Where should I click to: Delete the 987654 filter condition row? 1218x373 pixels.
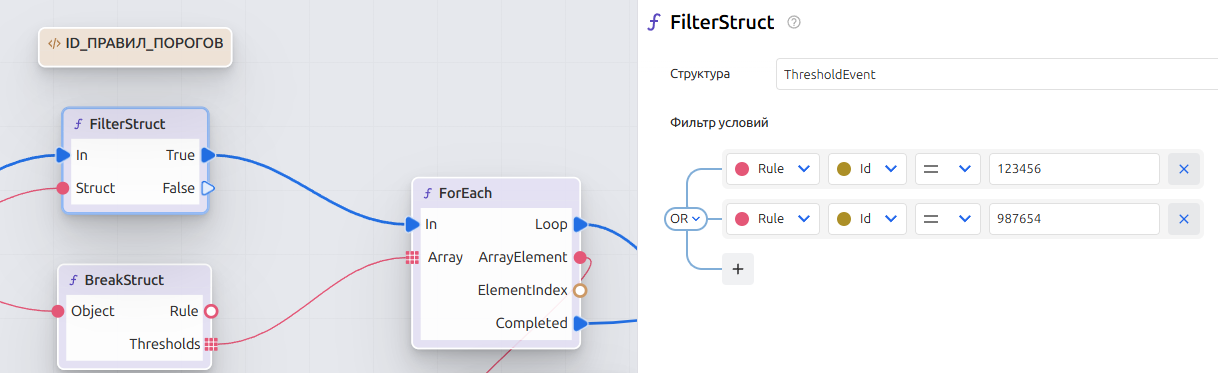coord(1183,219)
